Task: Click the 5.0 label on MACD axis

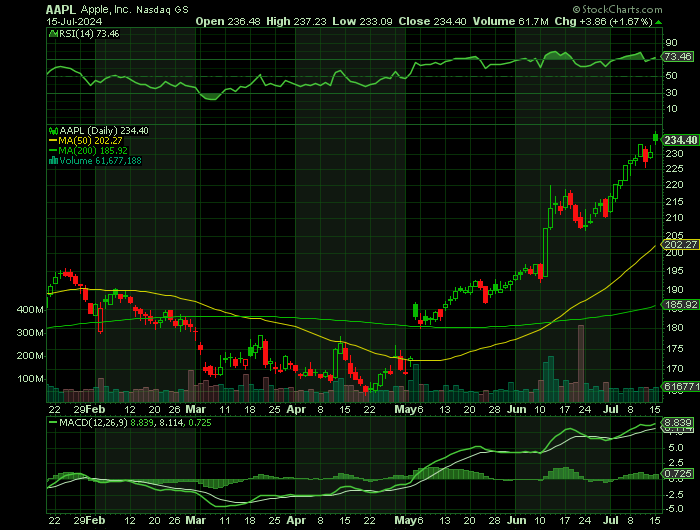Action: tap(675, 448)
